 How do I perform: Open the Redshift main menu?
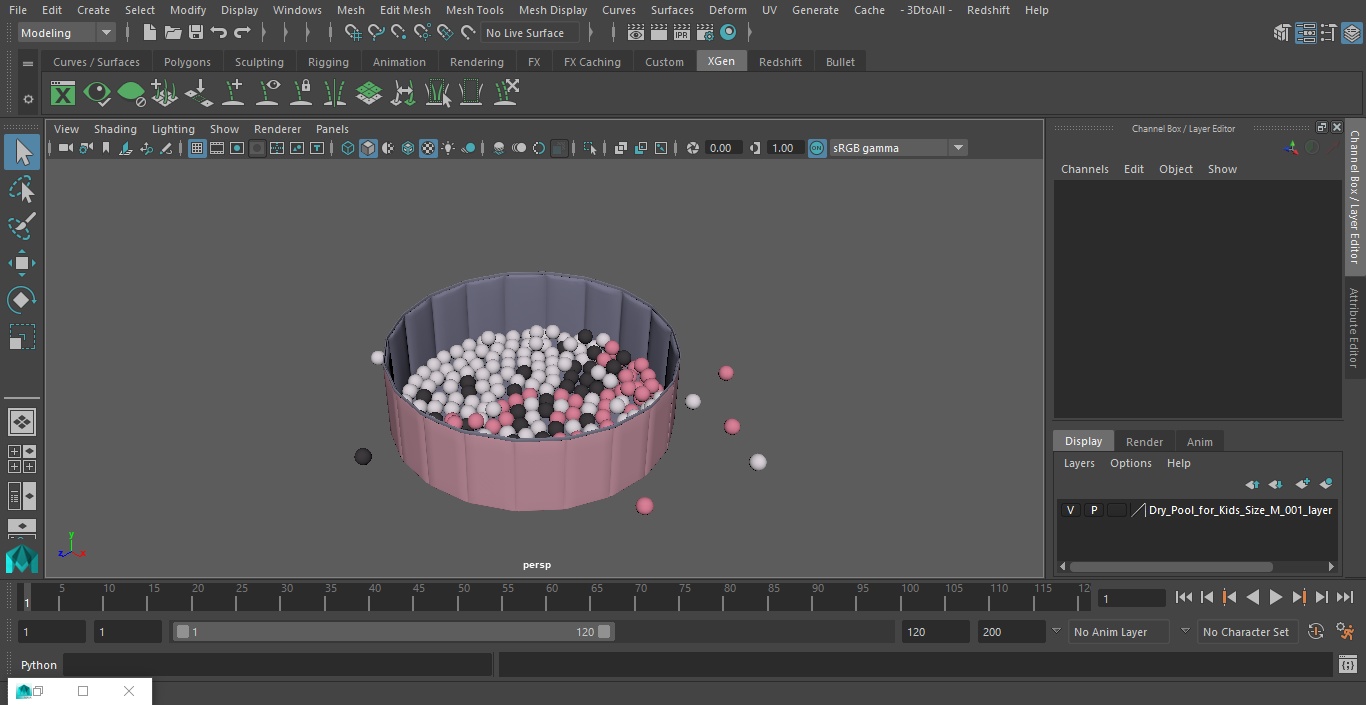[988, 10]
